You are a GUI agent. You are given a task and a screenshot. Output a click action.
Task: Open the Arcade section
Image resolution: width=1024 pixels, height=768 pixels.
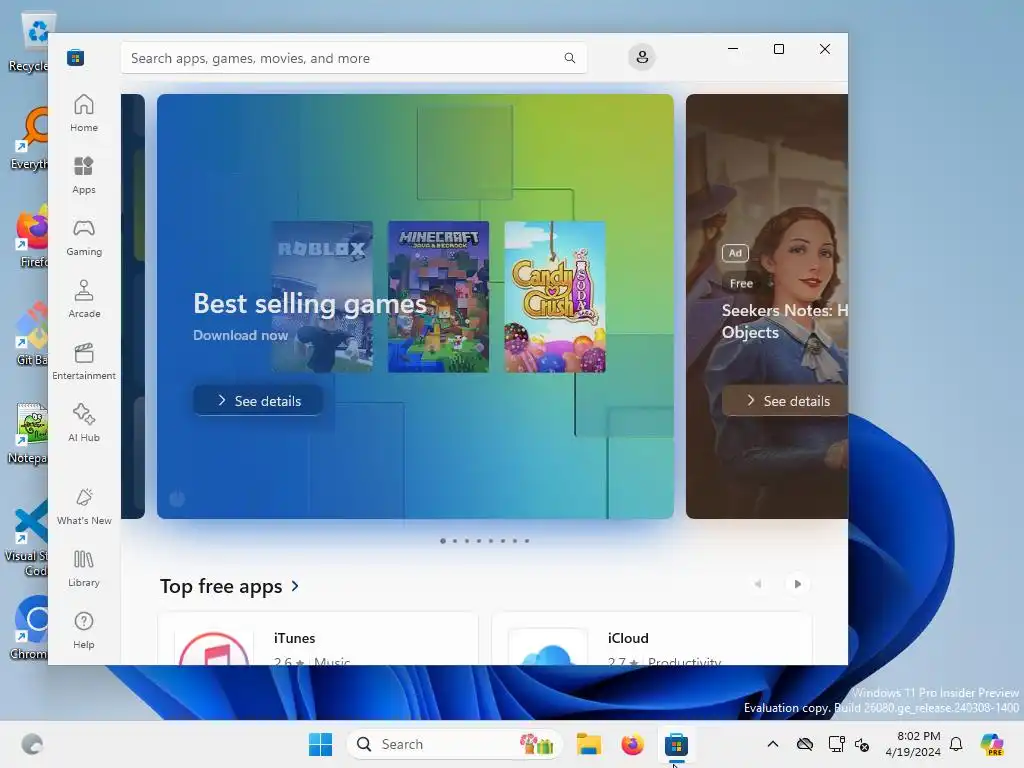point(84,300)
